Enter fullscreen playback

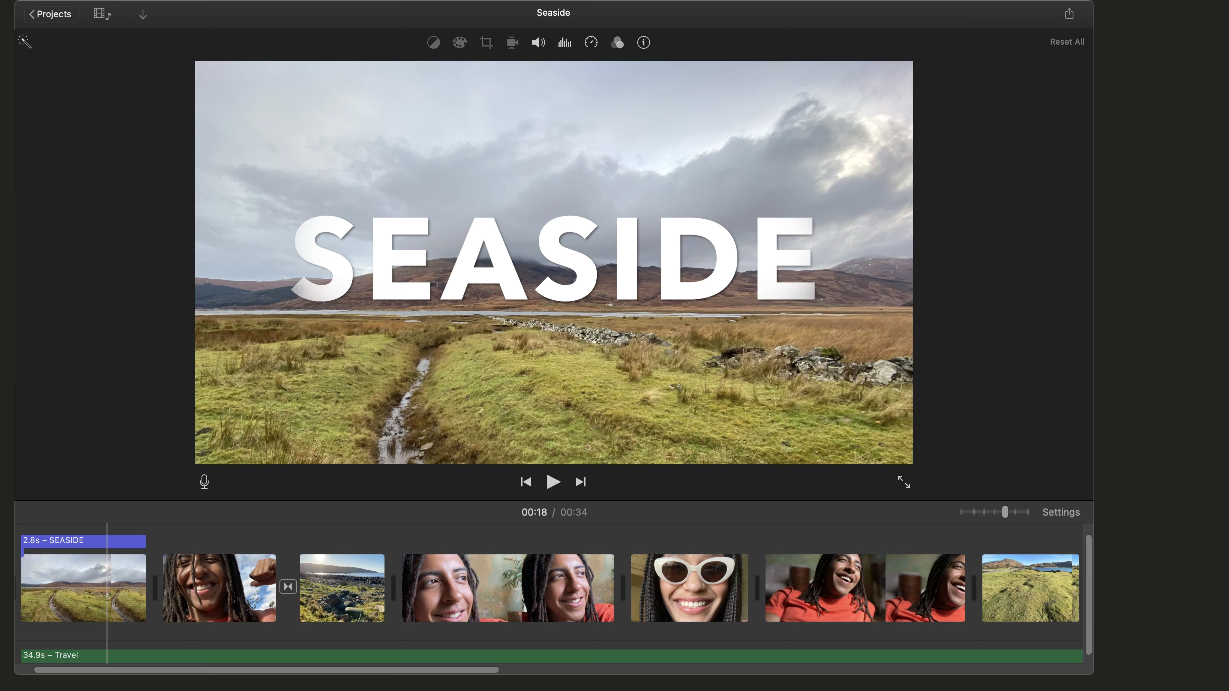coord(904,482)
